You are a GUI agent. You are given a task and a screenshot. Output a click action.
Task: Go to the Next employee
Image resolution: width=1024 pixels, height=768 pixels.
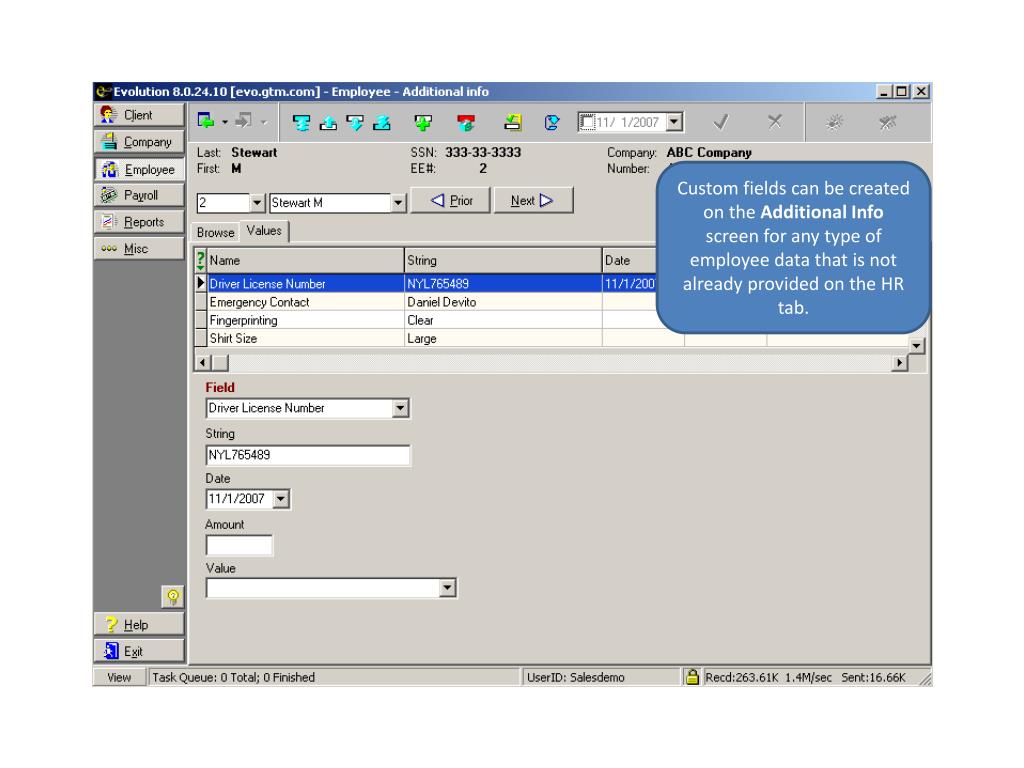(533, 200)
